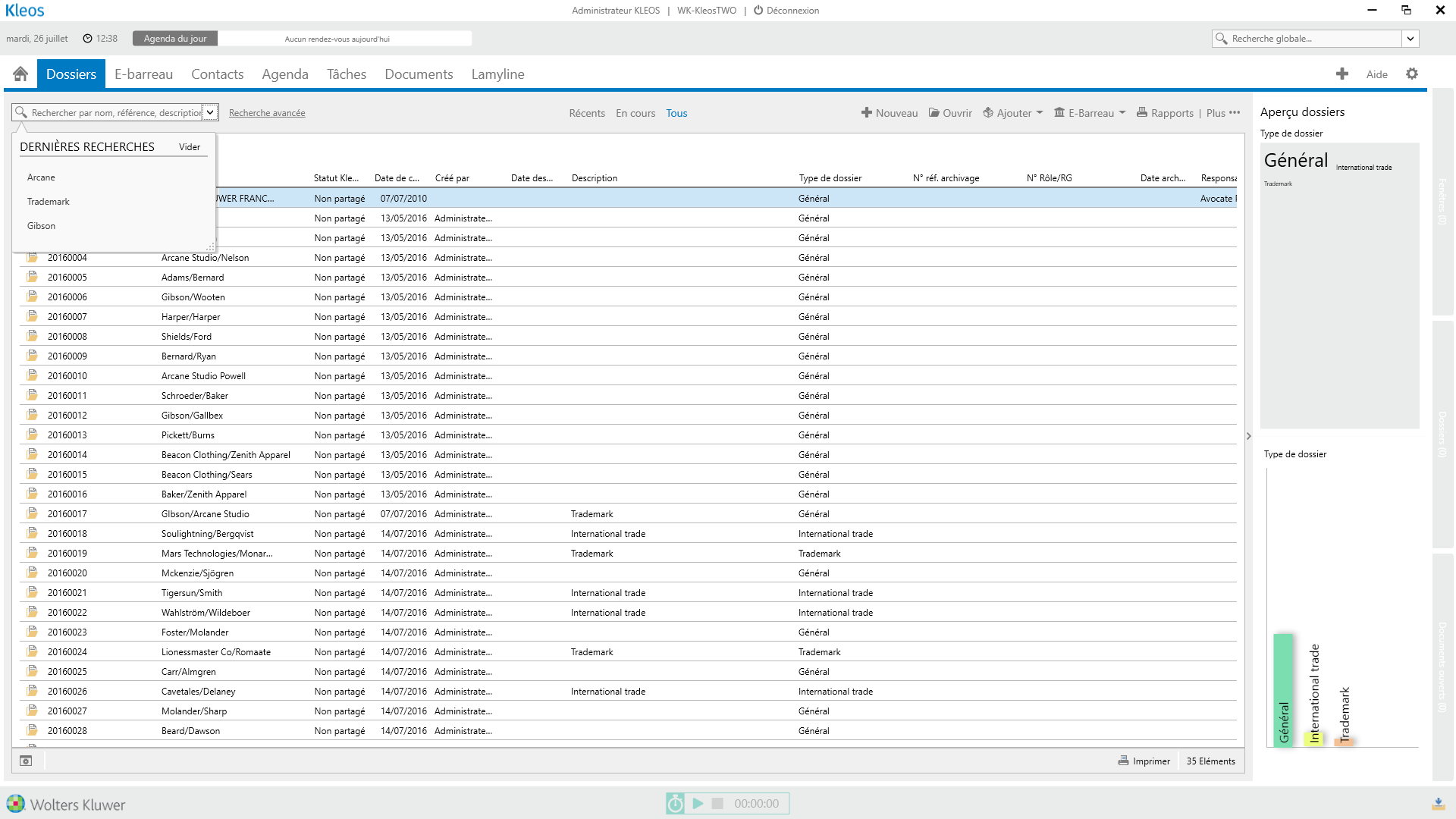The width and height of the screenshot is (1456, 819).
Task: Click the plus icon next to Aide
Action: [x=1341, y=74]
